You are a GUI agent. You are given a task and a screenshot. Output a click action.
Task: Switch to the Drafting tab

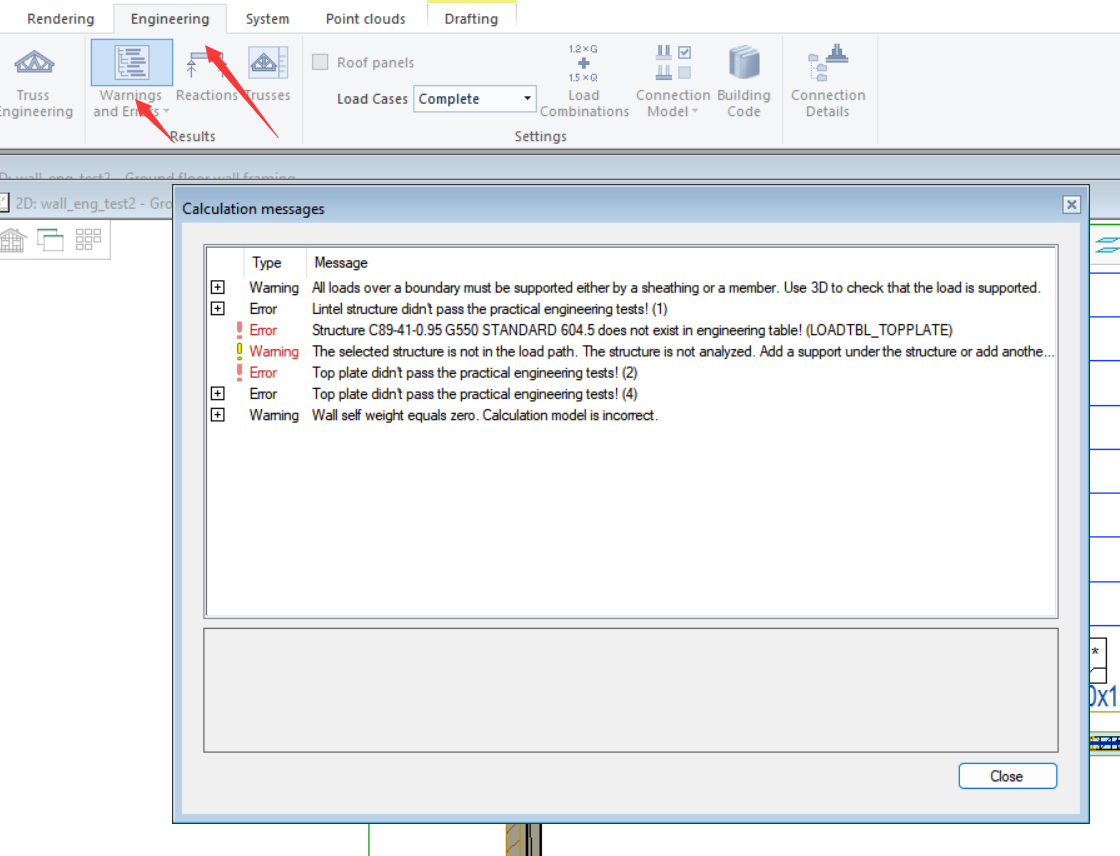471,19
